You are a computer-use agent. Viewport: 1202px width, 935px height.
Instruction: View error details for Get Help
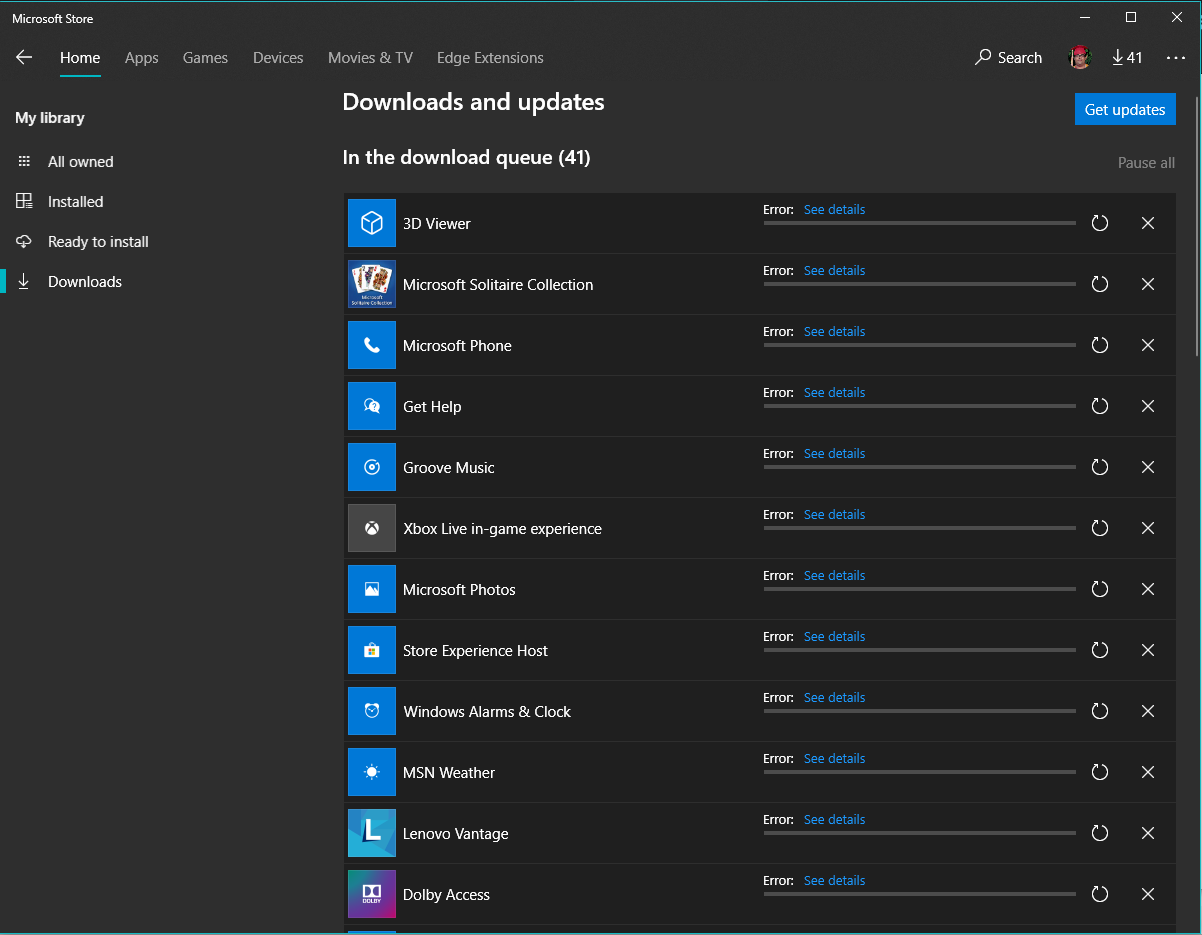tap(834, 393)
